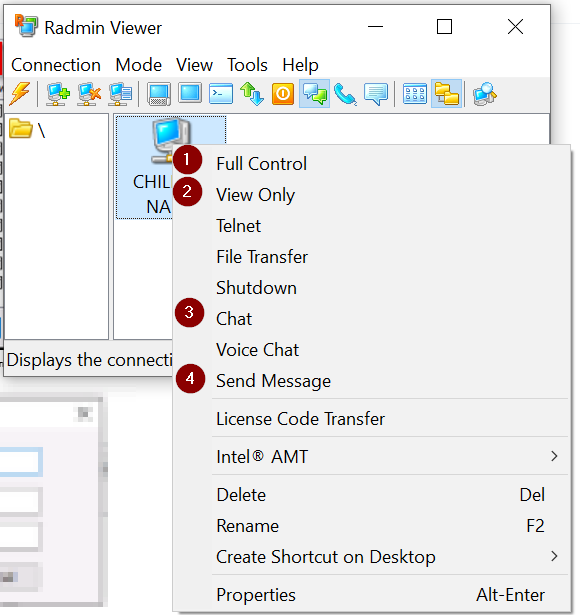
Task: Choose View Only from context menu
Action: coord(371,195)
